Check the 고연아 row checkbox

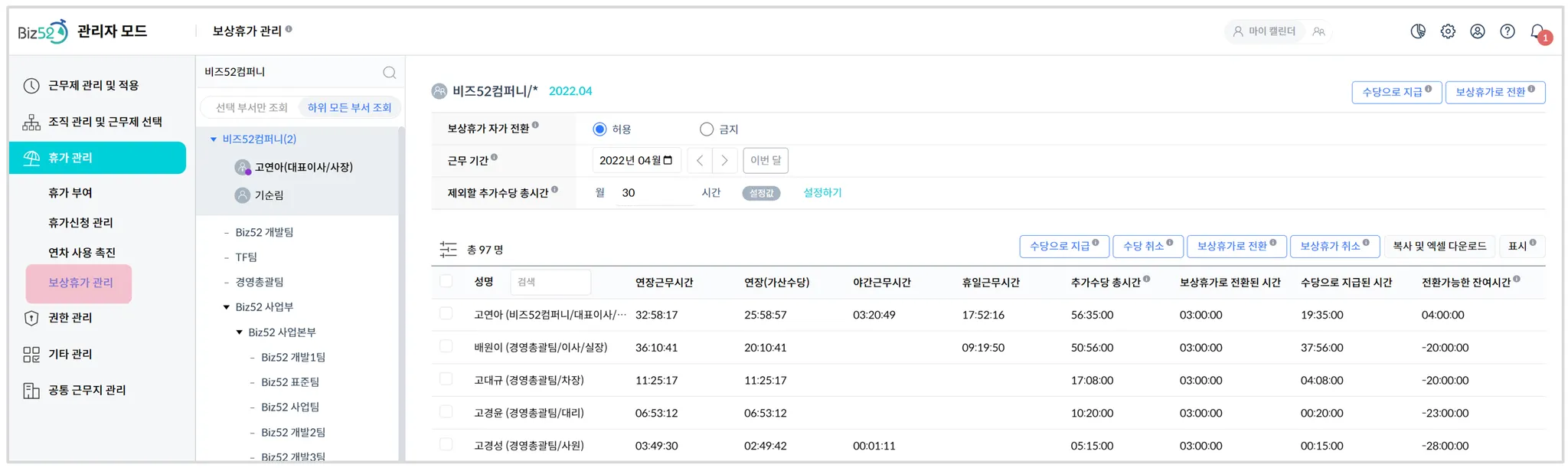tap(446, 313)
